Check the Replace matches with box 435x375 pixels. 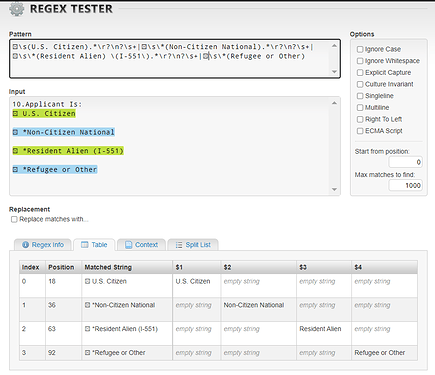pos(14,219)
